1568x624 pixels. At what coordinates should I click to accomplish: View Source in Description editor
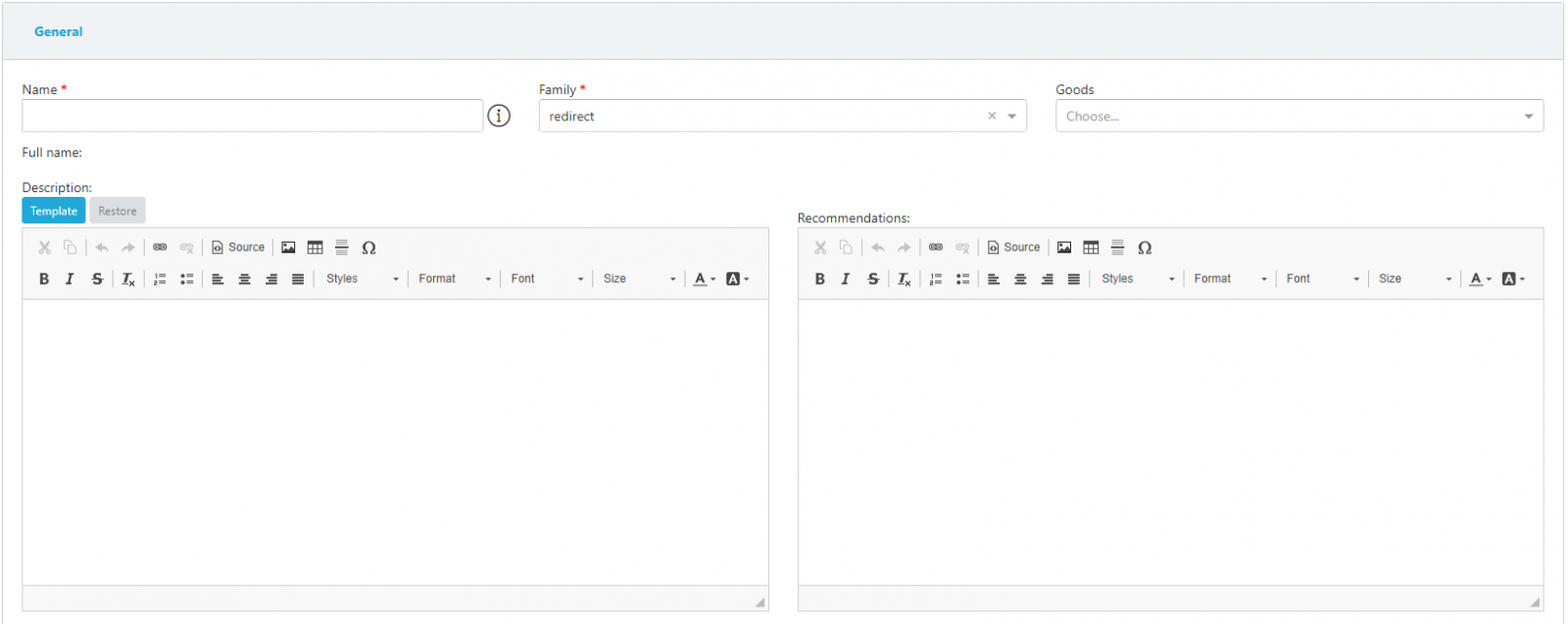pyautogui.click(x=238, y=248)
